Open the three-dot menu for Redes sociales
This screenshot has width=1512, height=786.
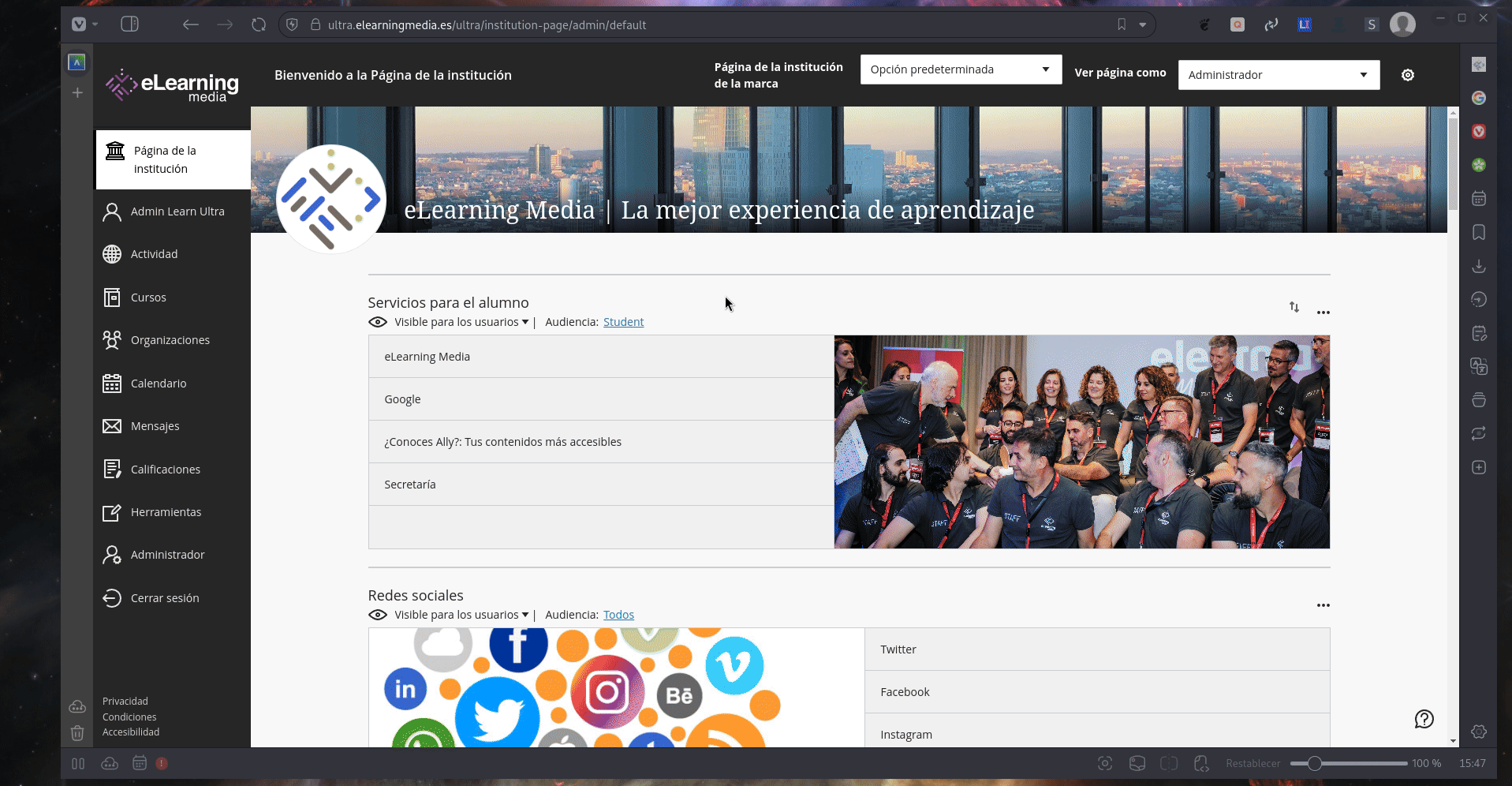click(x=1323, y=605)
